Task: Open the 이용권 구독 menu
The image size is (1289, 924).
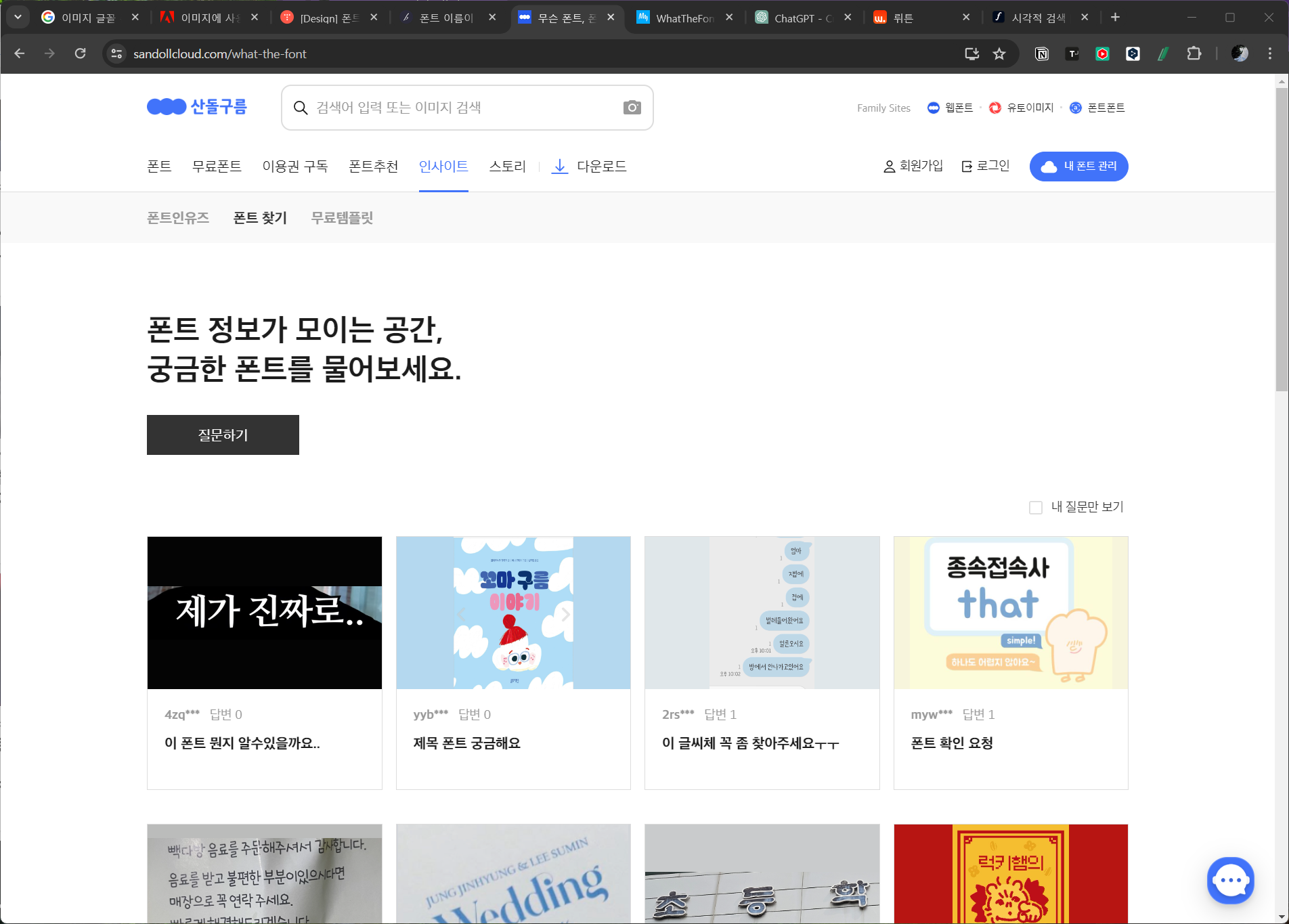Action: 295,167
